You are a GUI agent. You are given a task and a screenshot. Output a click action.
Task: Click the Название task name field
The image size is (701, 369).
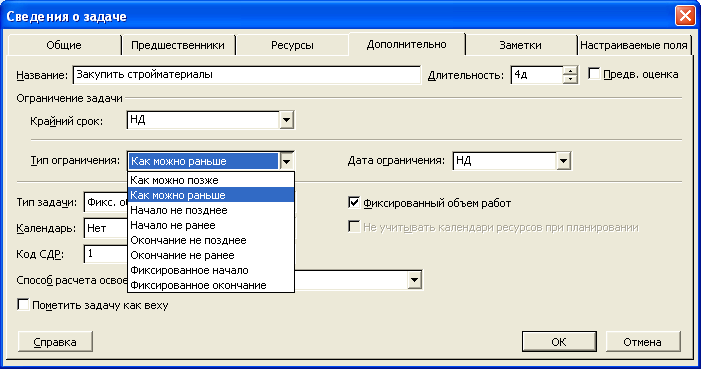click(x=246, y=75)
